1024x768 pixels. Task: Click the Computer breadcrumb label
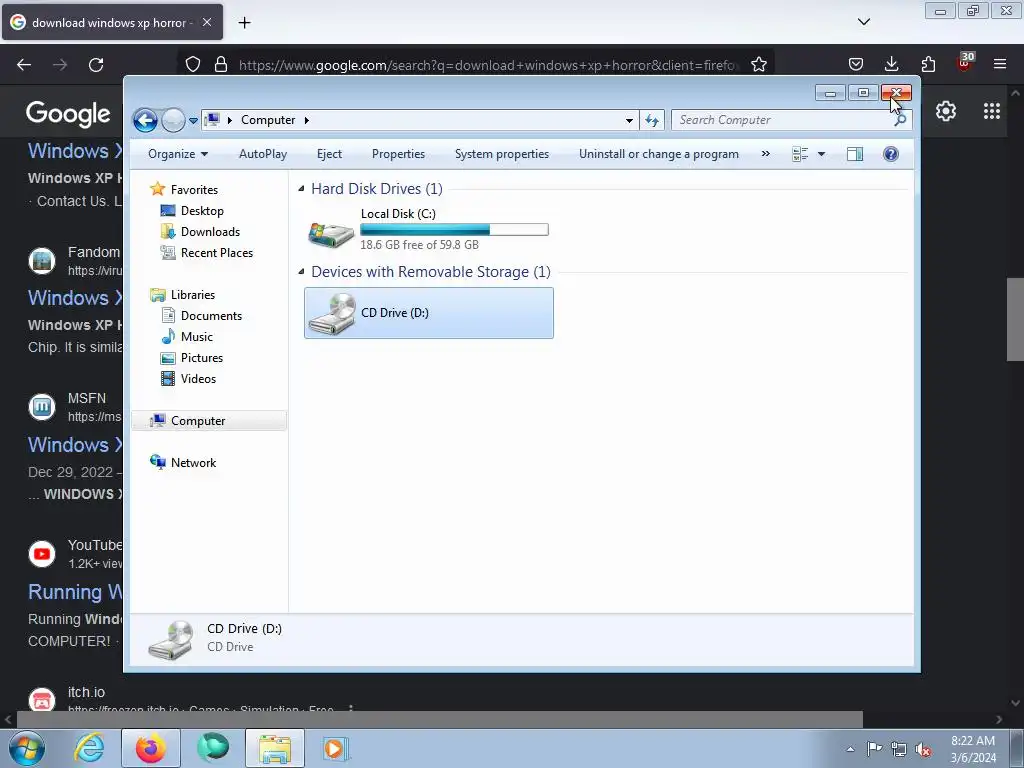[268, 120]
